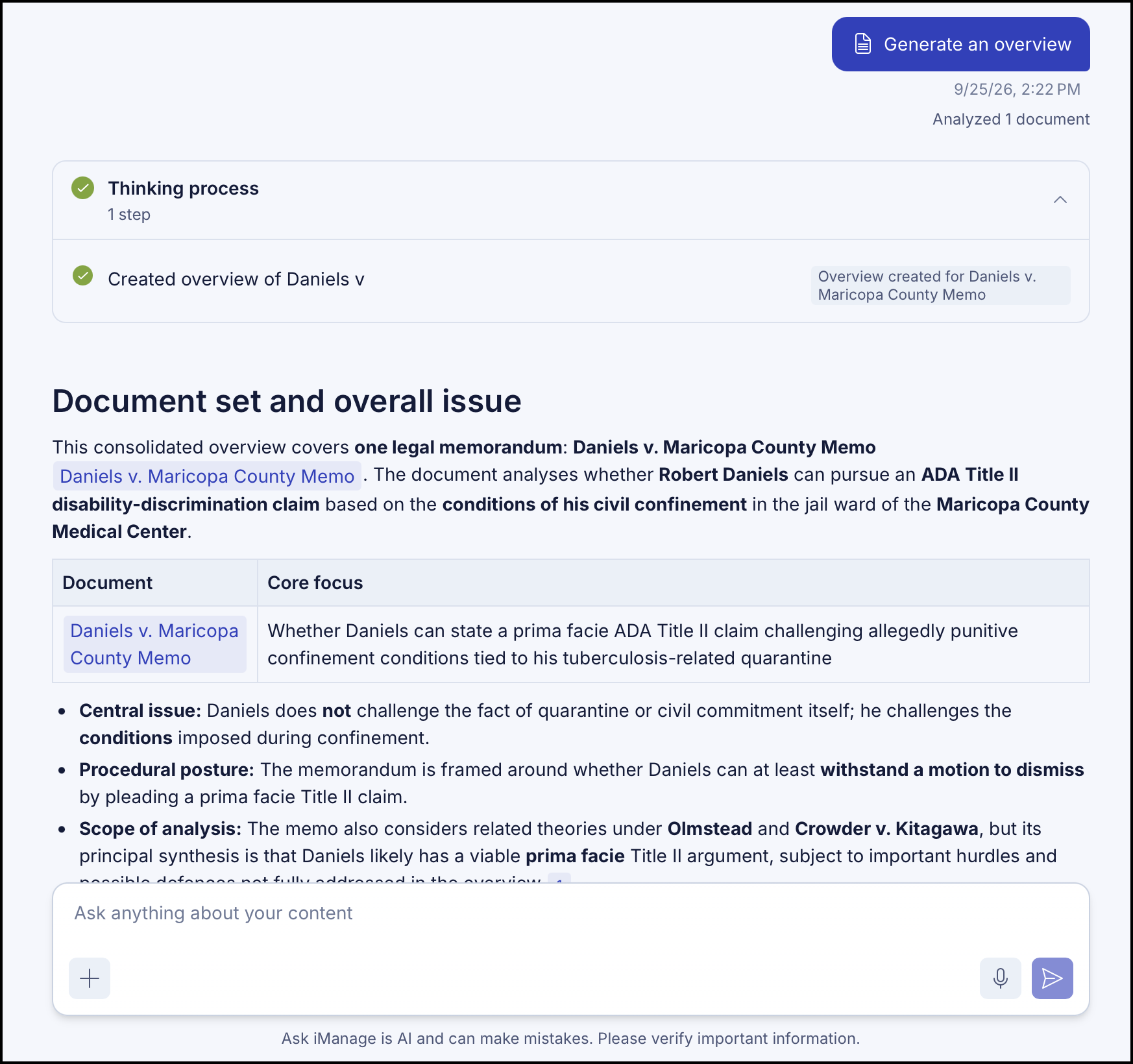This screenshot has width=1133, height=1064.
Task: Click the Core focus table header
Action: coord(674,583)
